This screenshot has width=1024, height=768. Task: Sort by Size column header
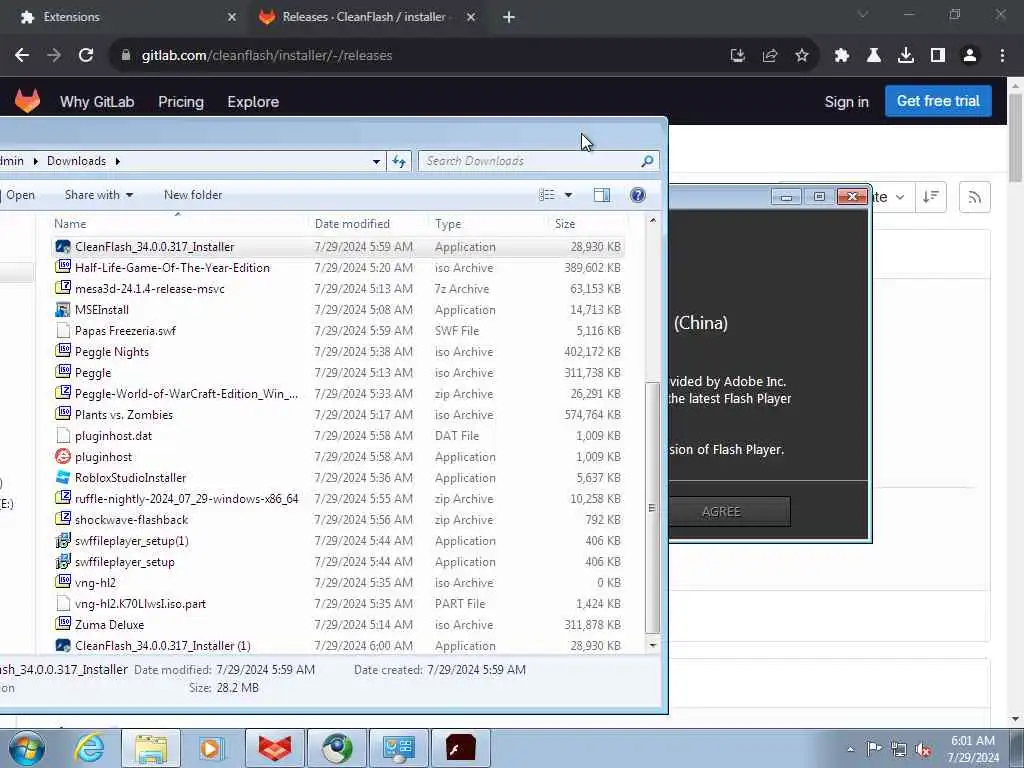586,223
